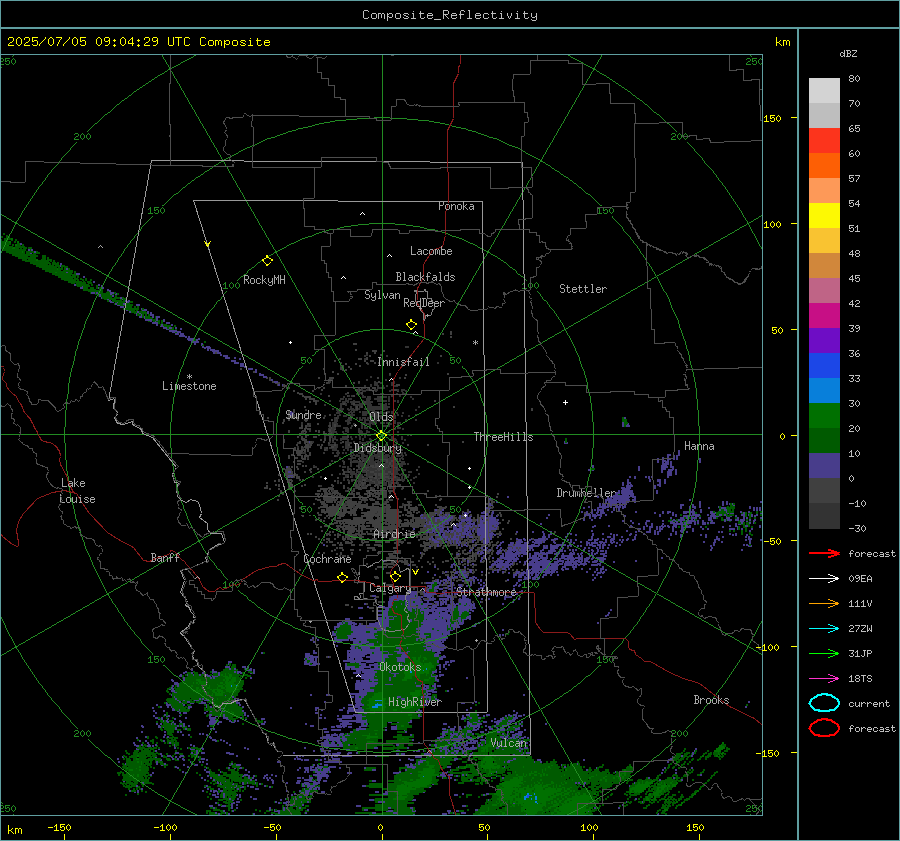
Task: Click the Blackfalds city label
Action: point(425,277)
